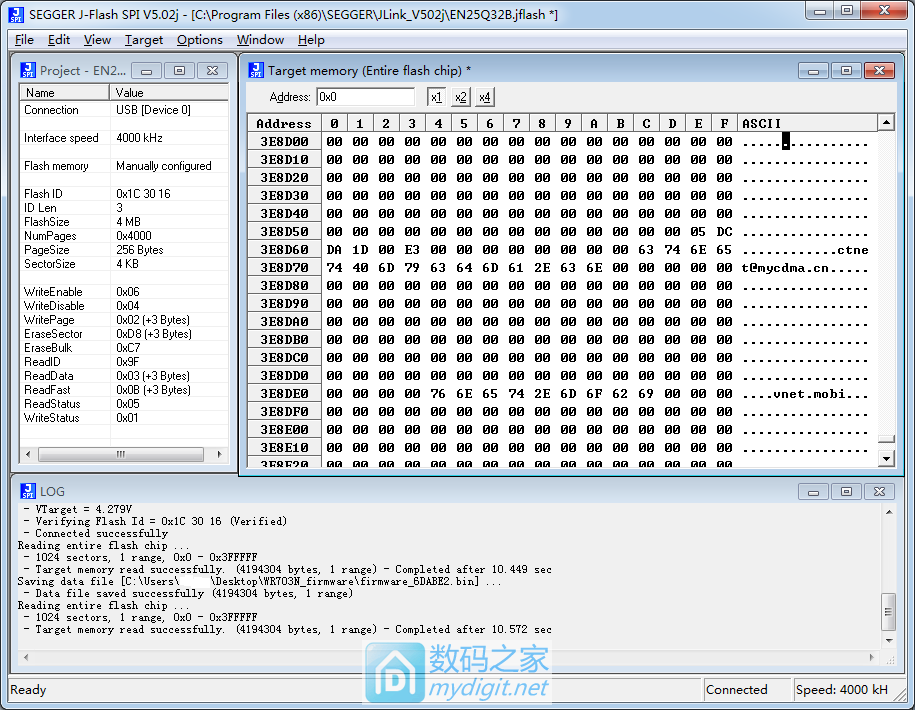915x710 pixels.
Task: Click the scroll-down arrow in LOG window
Action: [x=889, y=641]
